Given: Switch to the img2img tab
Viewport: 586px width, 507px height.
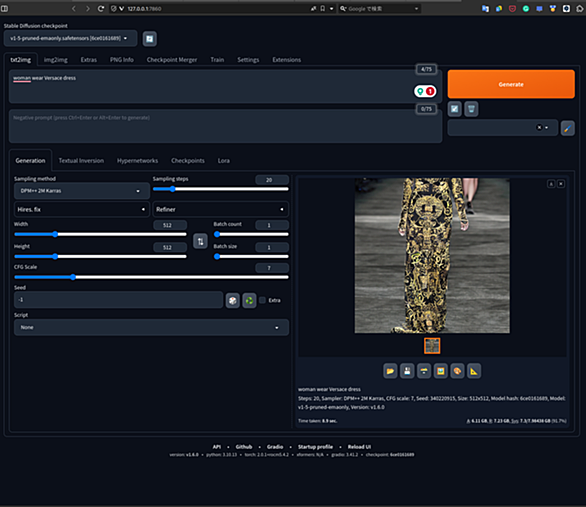Looking at the screenshot, I should click(x=56, y=60).
